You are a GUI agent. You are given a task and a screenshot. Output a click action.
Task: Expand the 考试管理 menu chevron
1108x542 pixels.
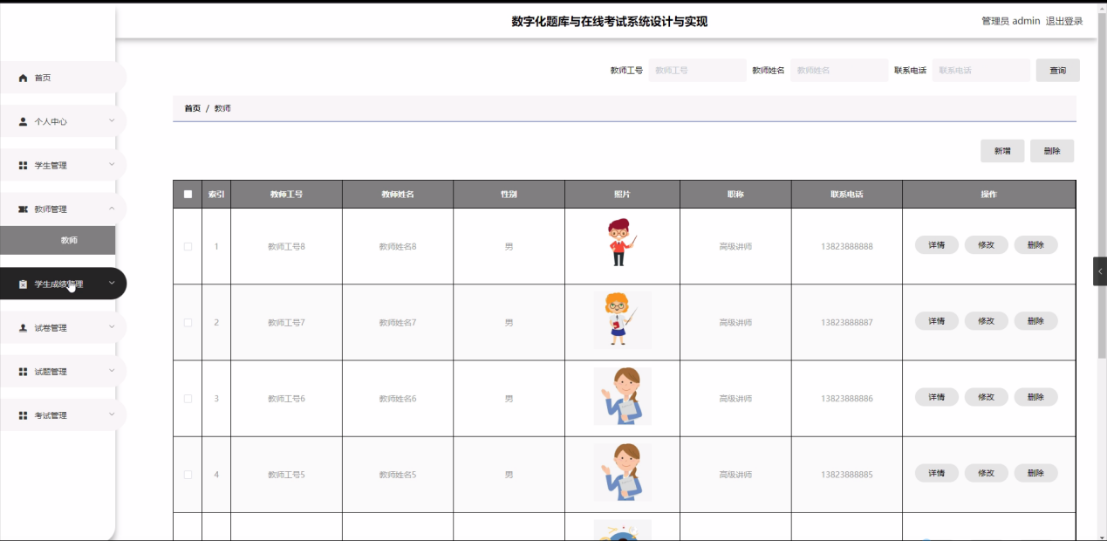pos(112,415)
